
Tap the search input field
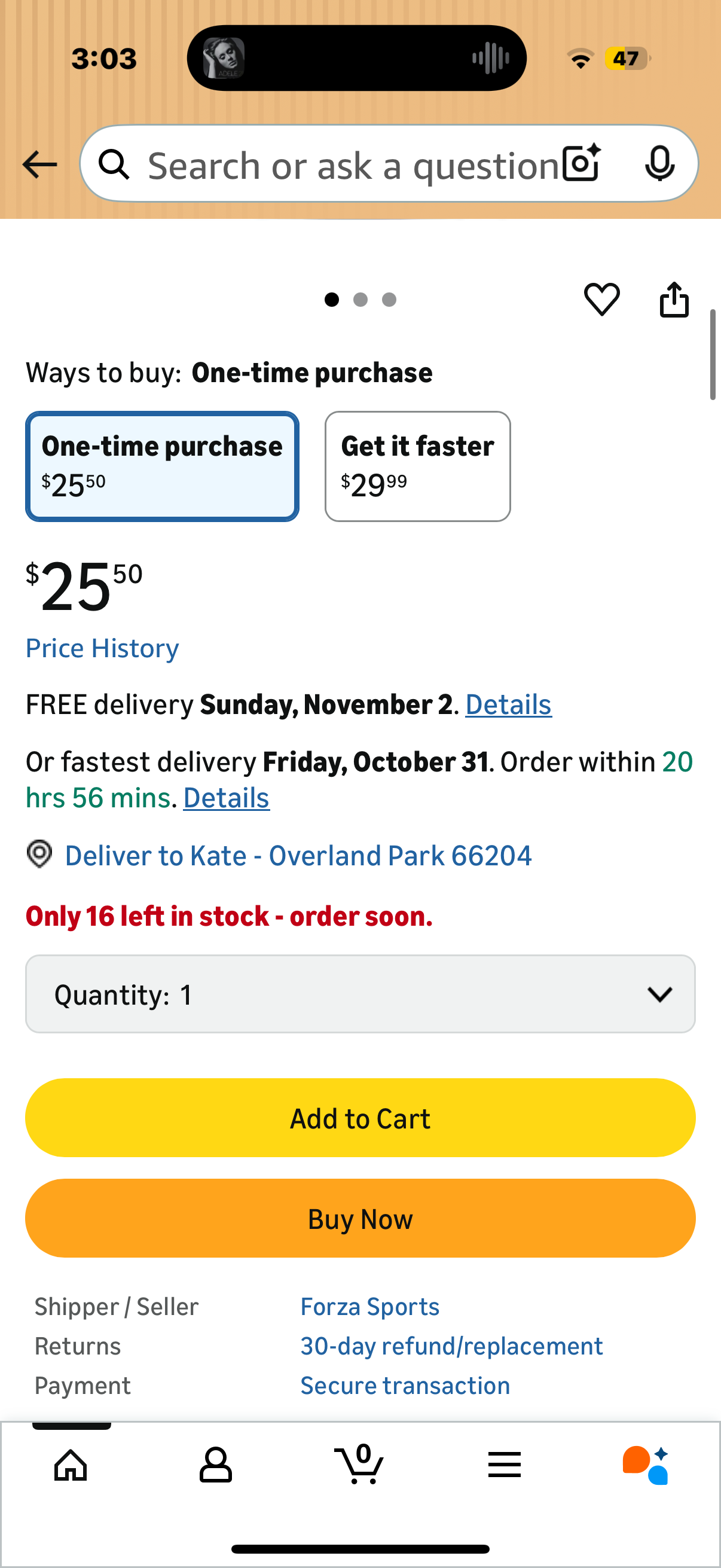point(353,164)
